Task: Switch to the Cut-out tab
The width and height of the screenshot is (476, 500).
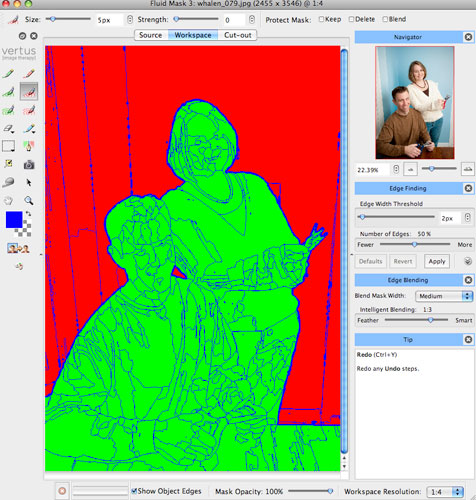Action: 237,35
